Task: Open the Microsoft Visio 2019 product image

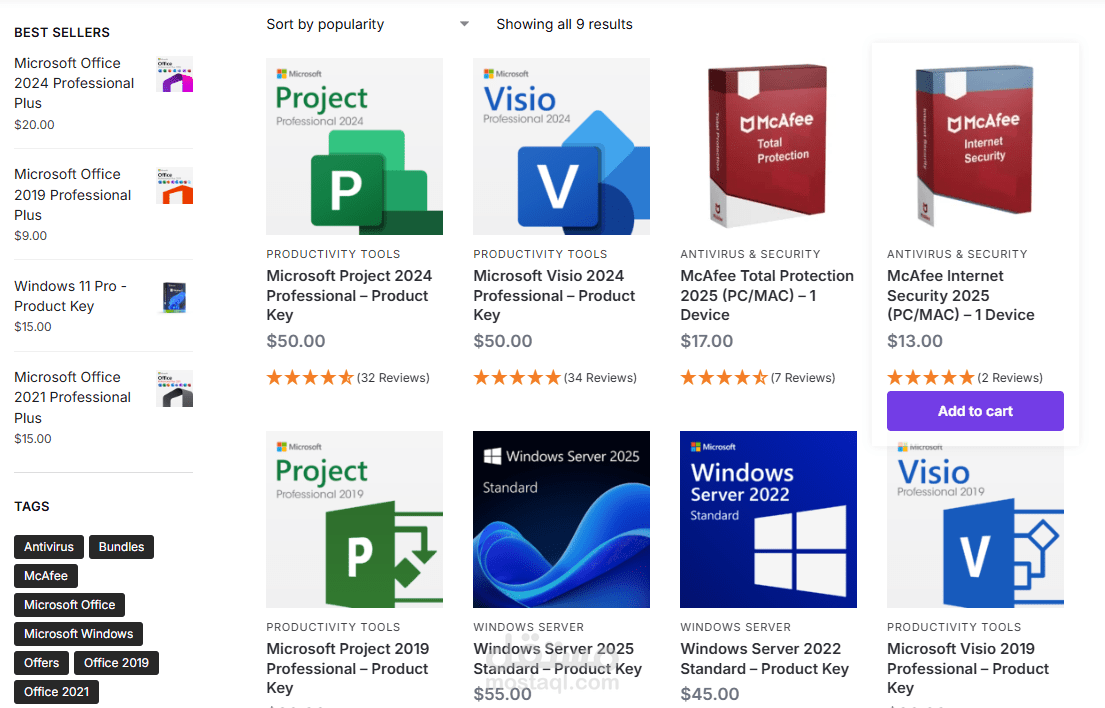Action: click(975, 519)
